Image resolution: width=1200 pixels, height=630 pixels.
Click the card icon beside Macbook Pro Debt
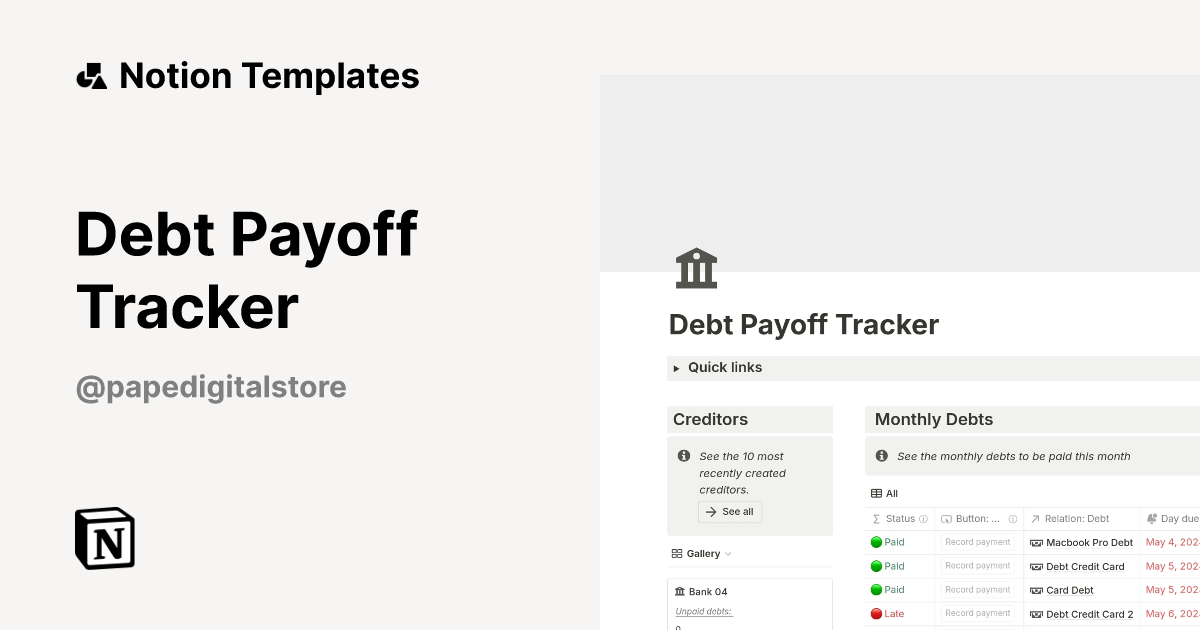pyautogui.click(x=1036, y=542)
